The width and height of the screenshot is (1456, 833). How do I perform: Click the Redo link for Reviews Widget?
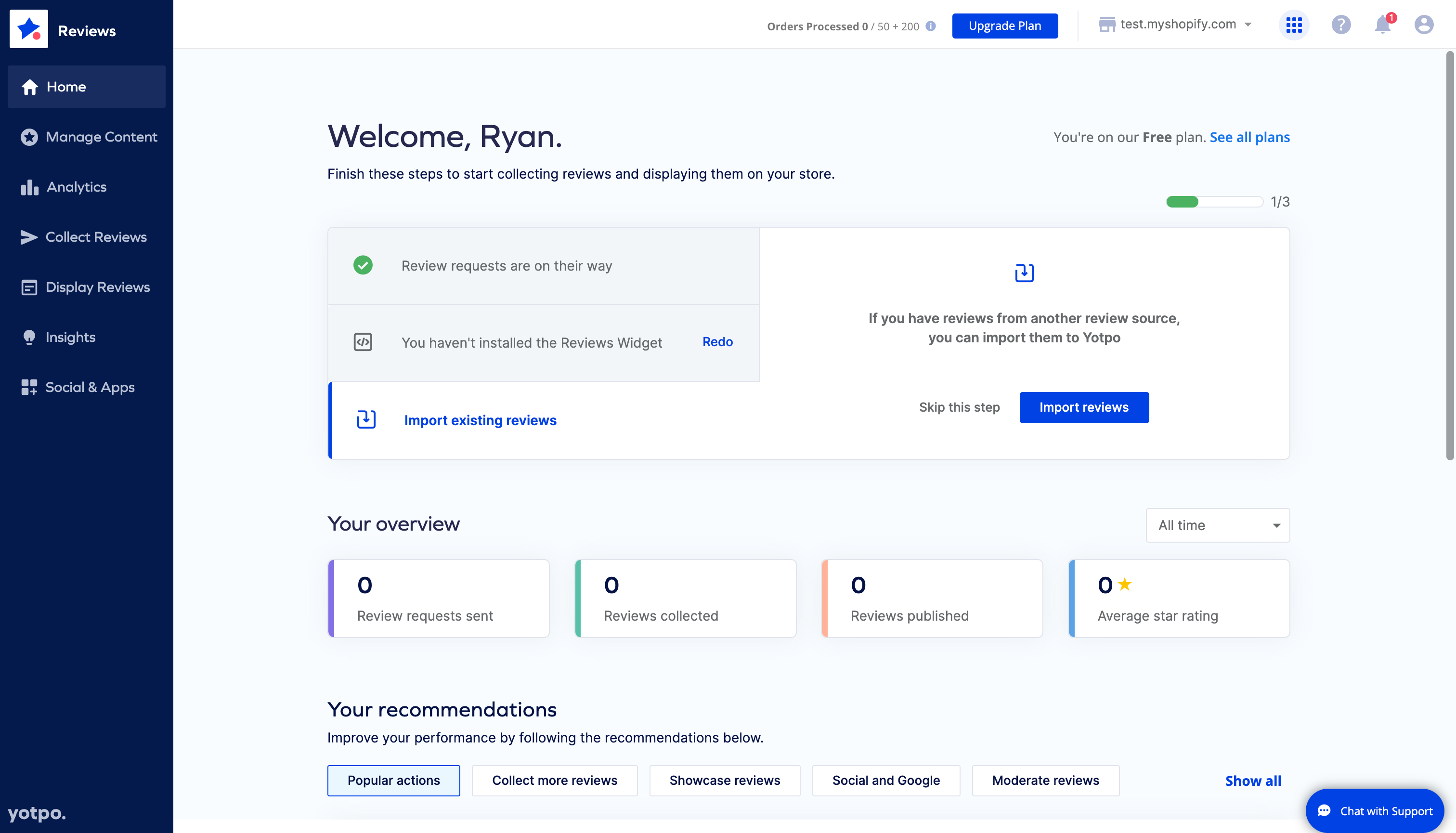tap(717, 341)
